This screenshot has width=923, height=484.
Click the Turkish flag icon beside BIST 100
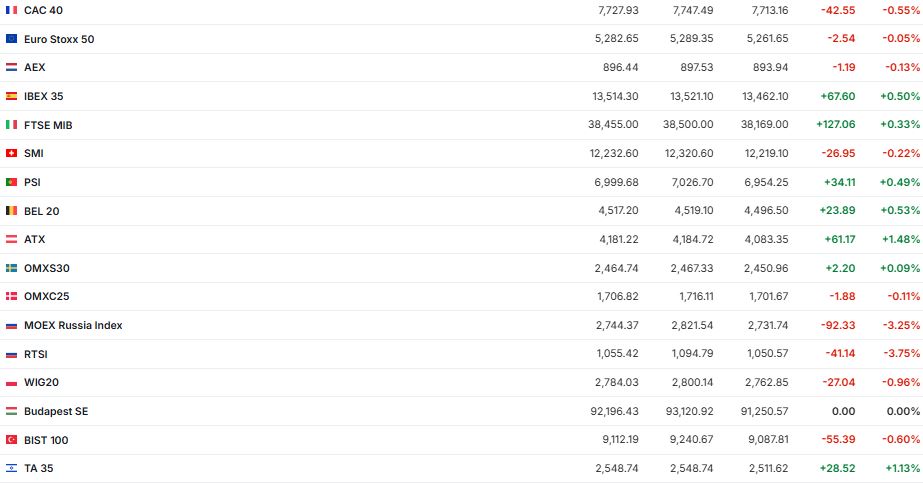[x=11, y=440]
